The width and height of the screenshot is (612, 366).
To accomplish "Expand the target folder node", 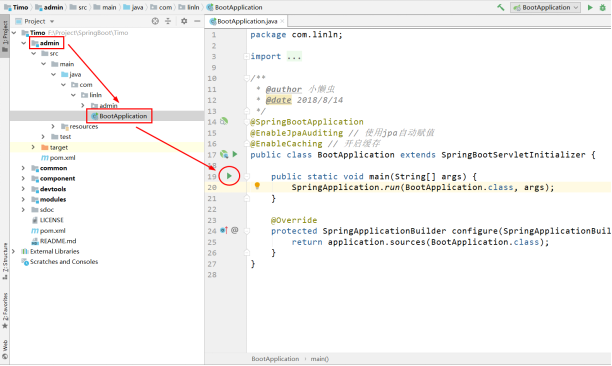I will point(33,147).
